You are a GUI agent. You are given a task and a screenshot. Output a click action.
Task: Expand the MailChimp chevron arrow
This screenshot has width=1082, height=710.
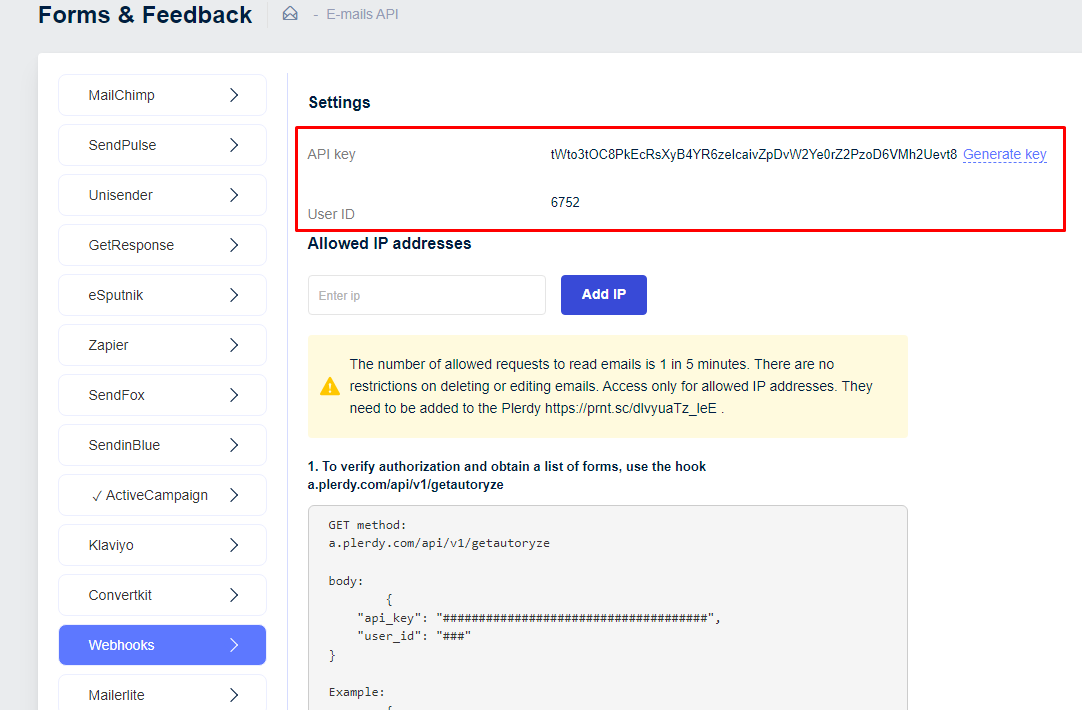click(x=234, y=95)
